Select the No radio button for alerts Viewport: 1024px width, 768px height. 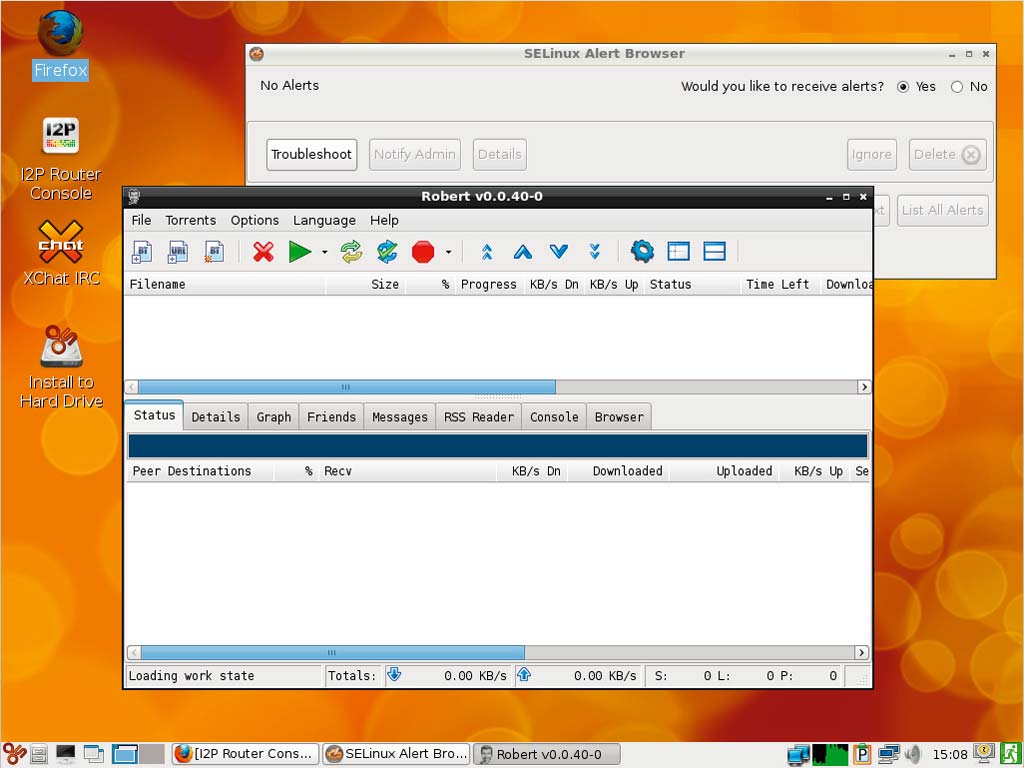click(x=957, y=87)
